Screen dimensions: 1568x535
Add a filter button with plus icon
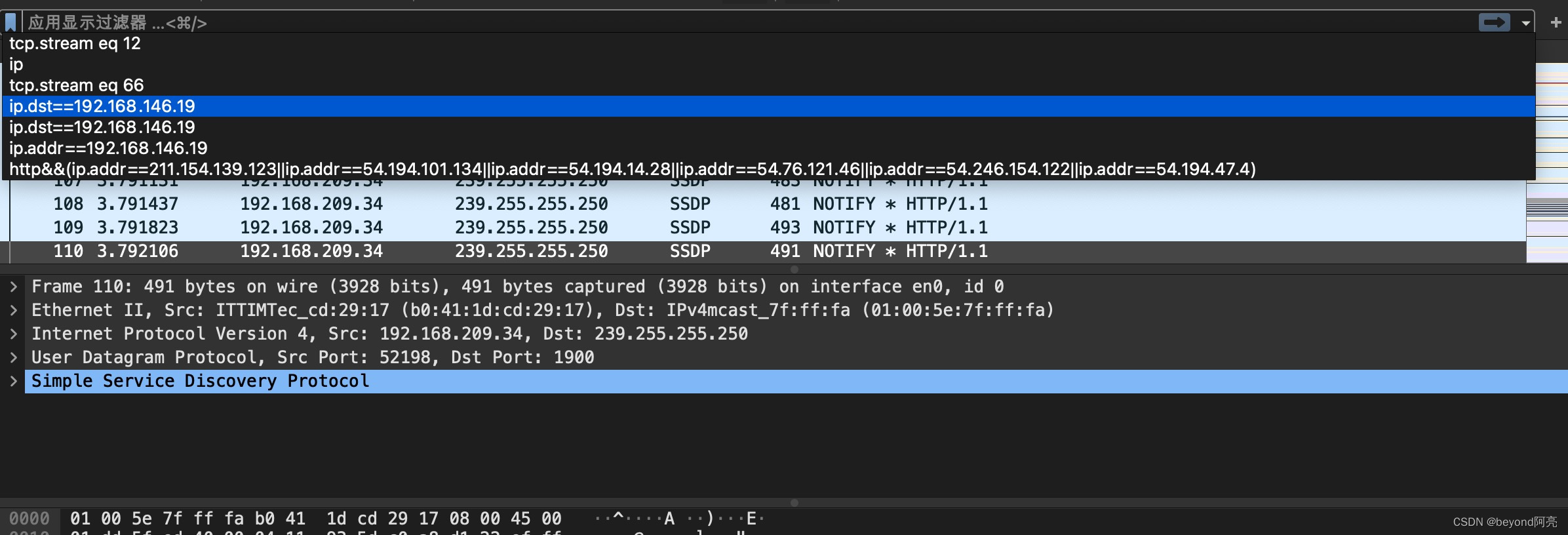(x=1556, y=22)
